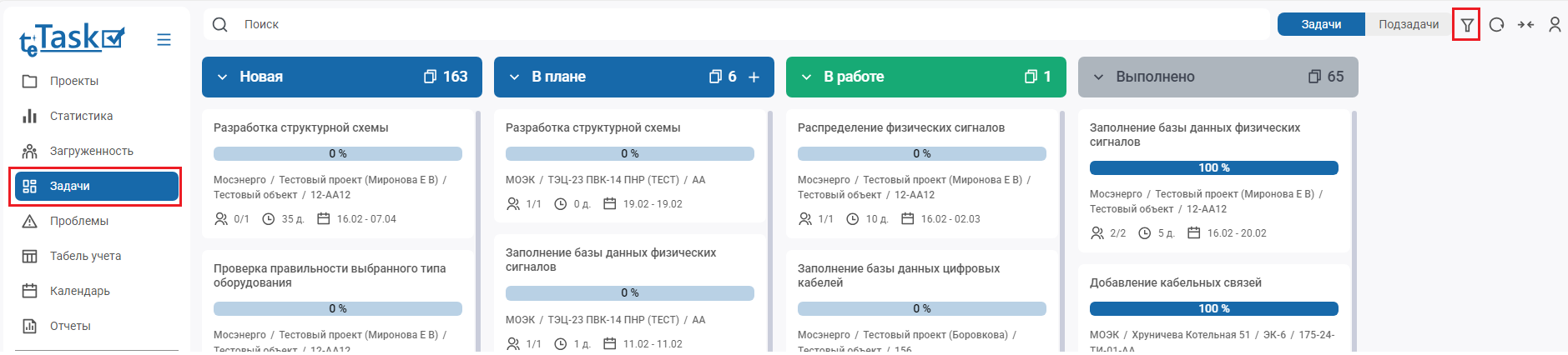Open Статистика in the sidebar

click(x=81, y=116)
